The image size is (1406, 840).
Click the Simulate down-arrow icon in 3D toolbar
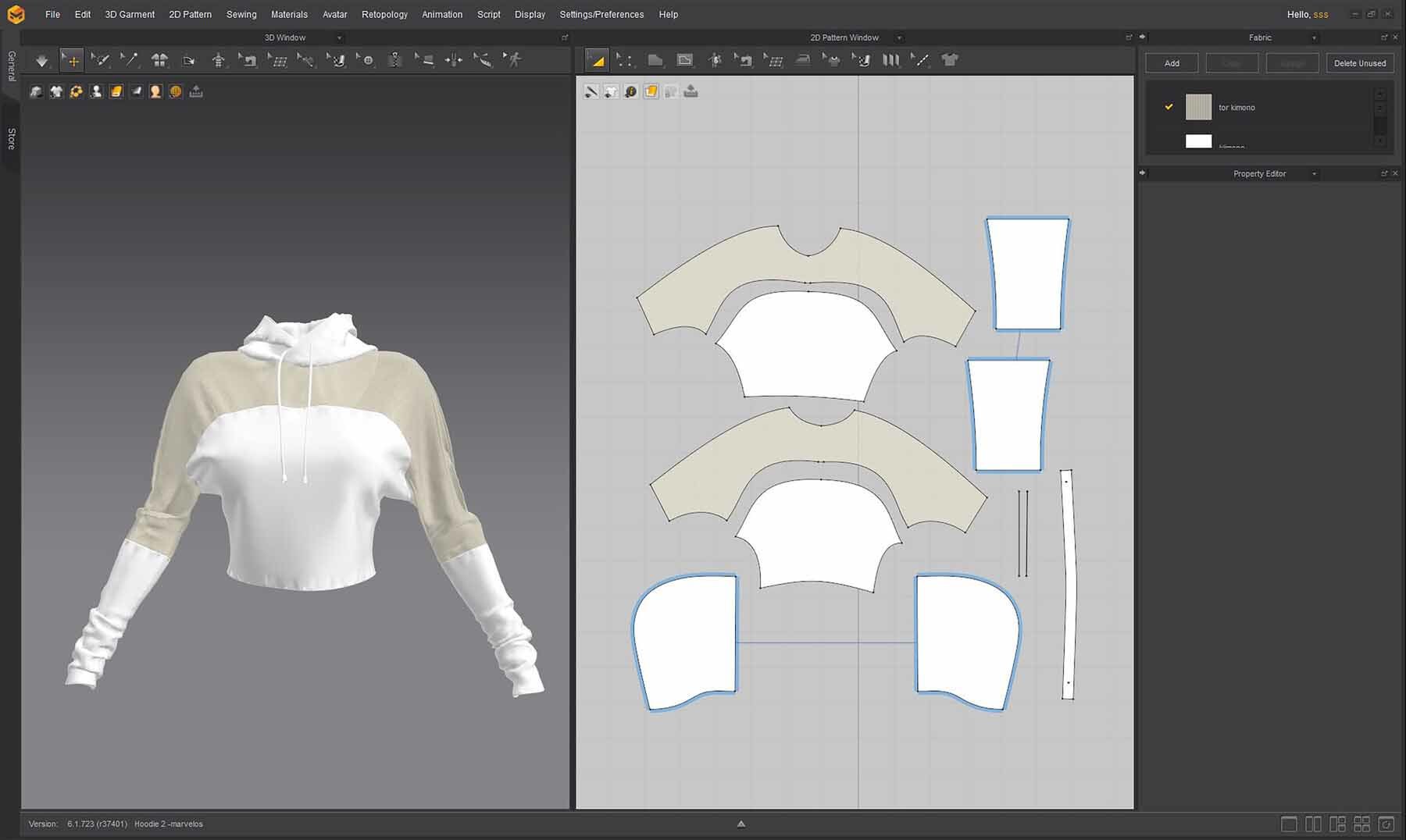[x=41, y=60]
